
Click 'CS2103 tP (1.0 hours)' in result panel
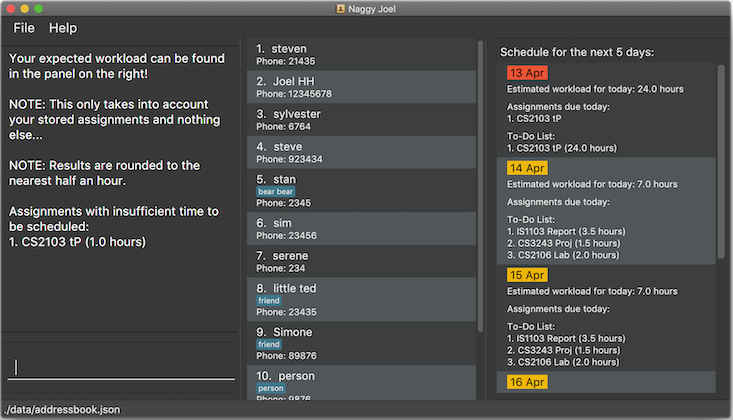pyautogui.click(x=77, y=242)
